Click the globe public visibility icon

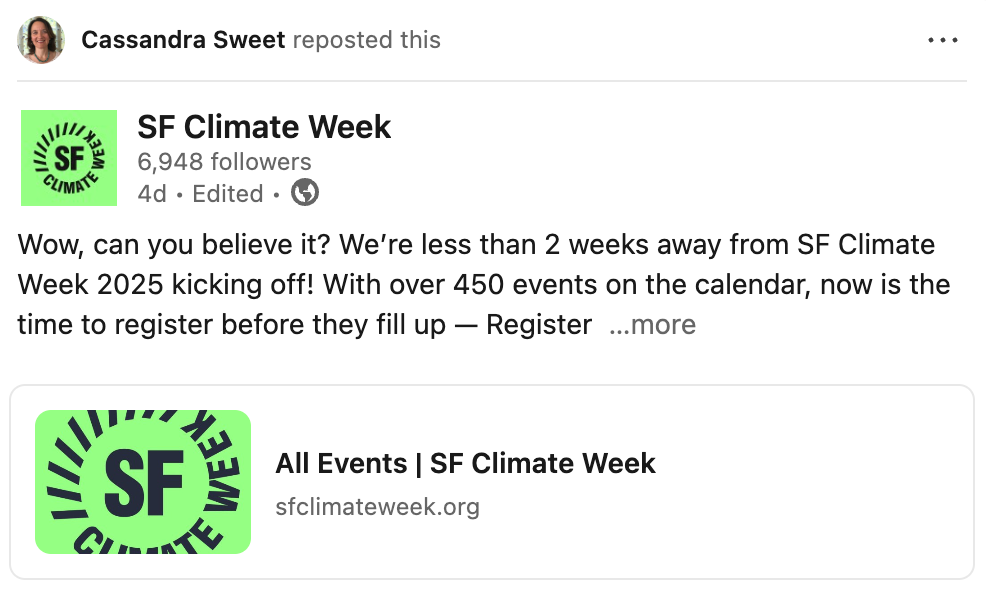[305, 192]
